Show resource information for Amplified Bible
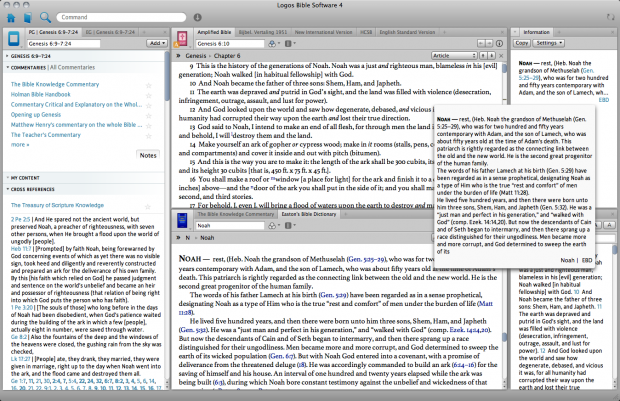Viewport: 620px width, 401px height. [499, 44]
